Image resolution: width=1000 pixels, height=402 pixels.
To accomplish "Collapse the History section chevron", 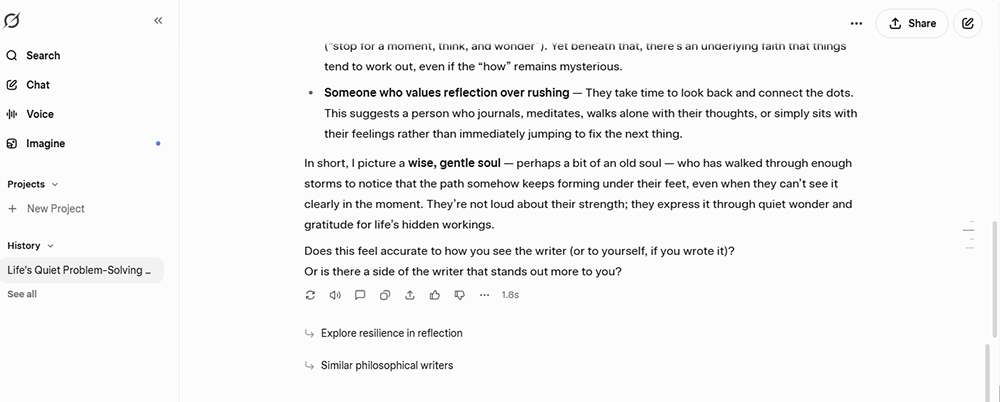I will [x=51, y=246].
